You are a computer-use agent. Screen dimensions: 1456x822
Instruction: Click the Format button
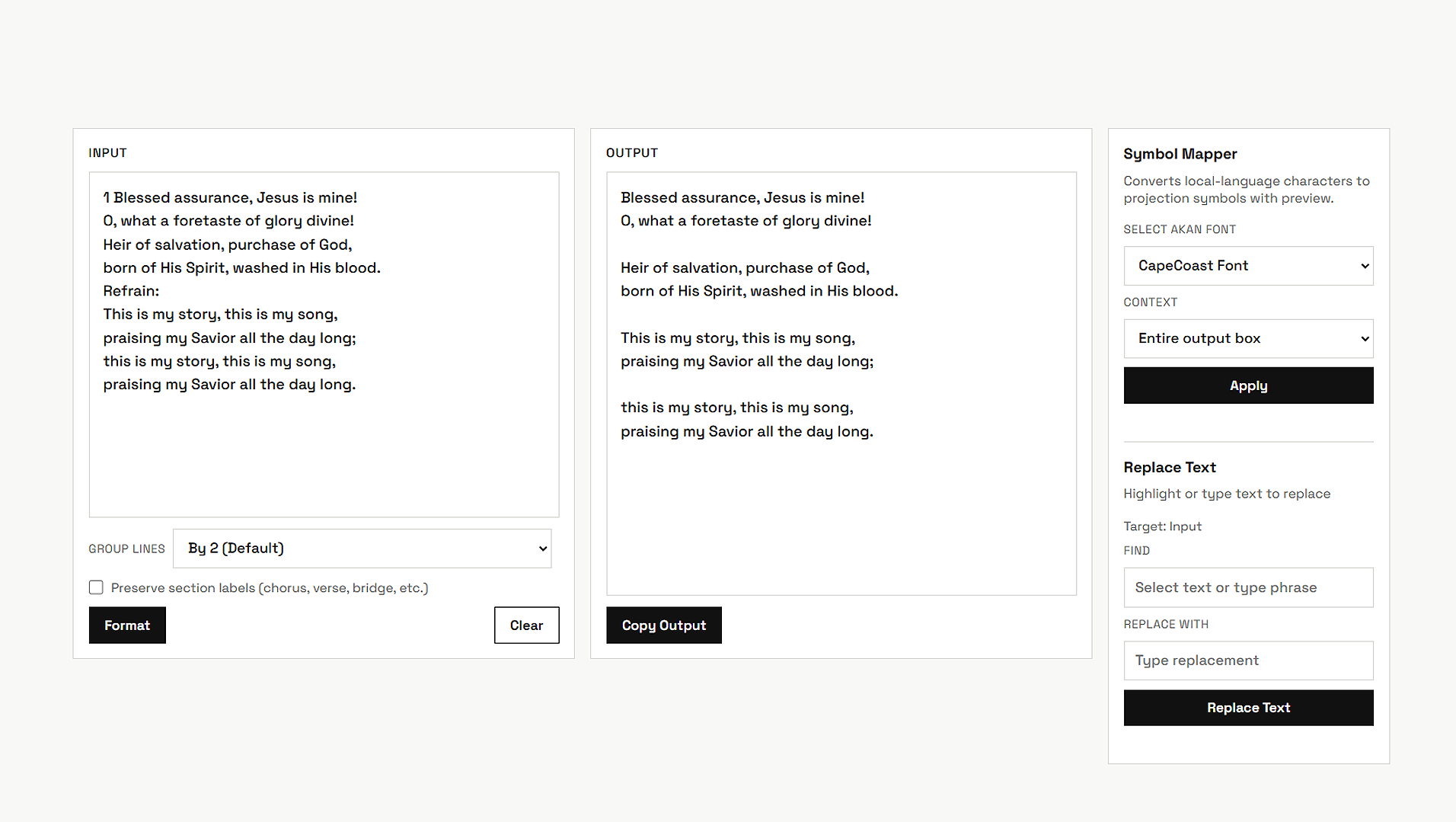click(x=127, y=625)
